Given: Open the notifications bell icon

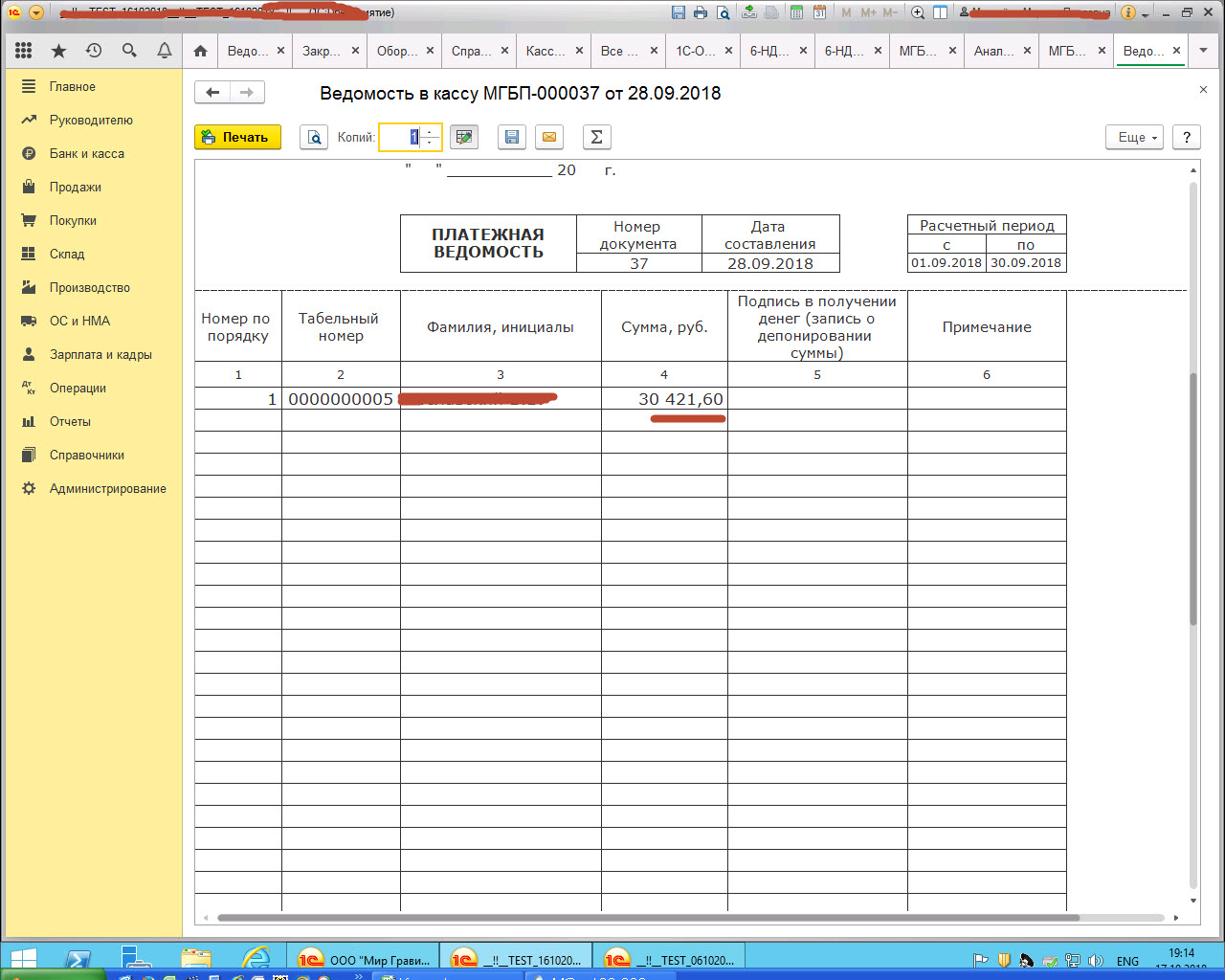Looking at the screenshot, I should (165, 51).
